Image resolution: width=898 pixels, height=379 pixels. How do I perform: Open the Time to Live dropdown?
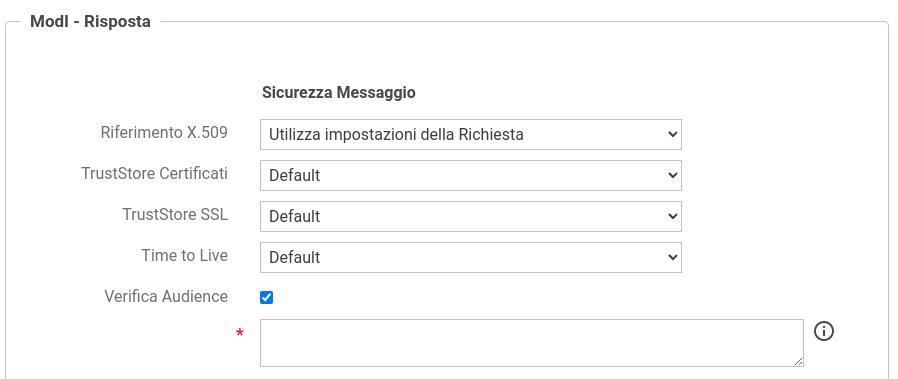(x=471, y=257)
